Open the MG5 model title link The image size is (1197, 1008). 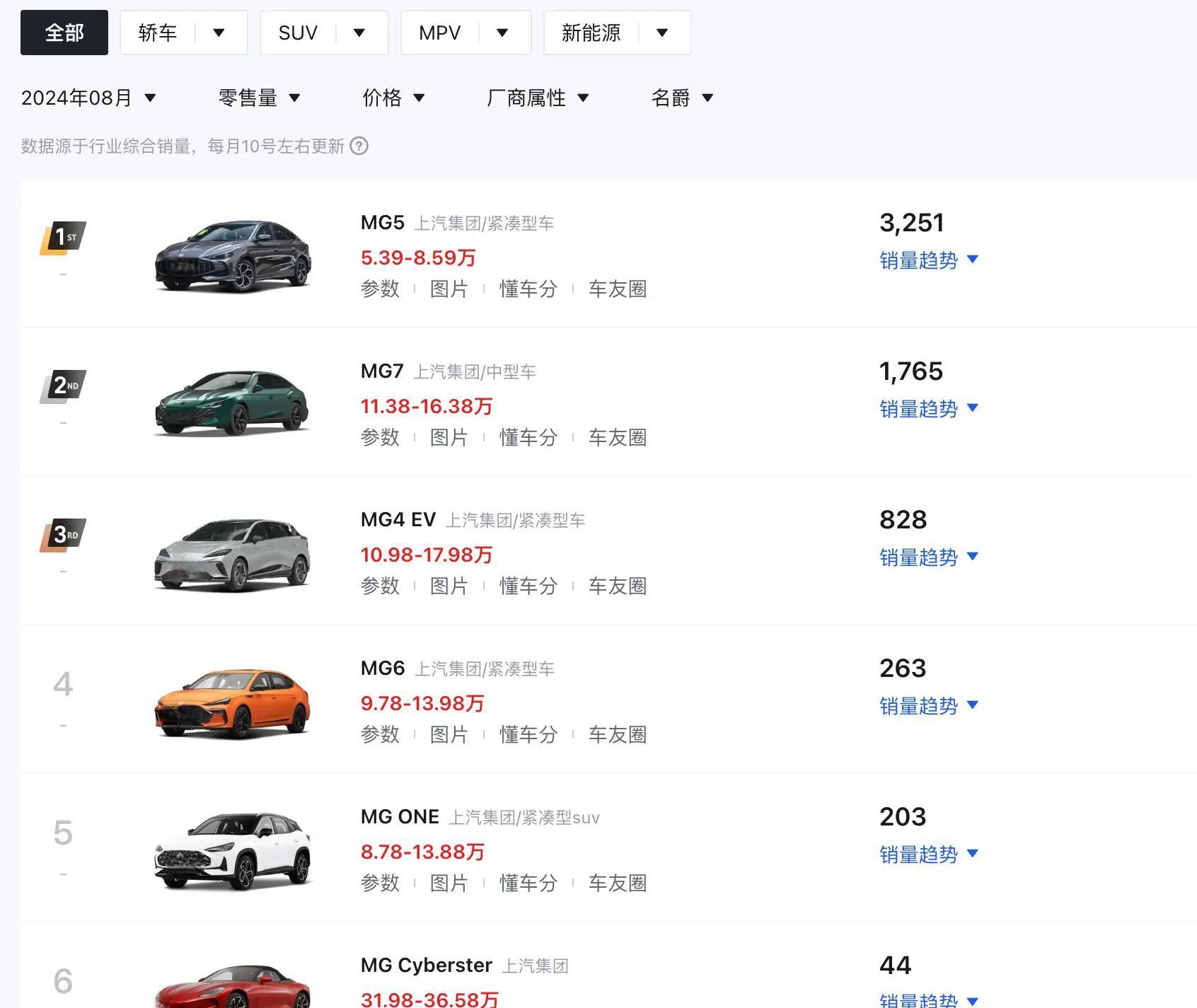click(383, 223)
